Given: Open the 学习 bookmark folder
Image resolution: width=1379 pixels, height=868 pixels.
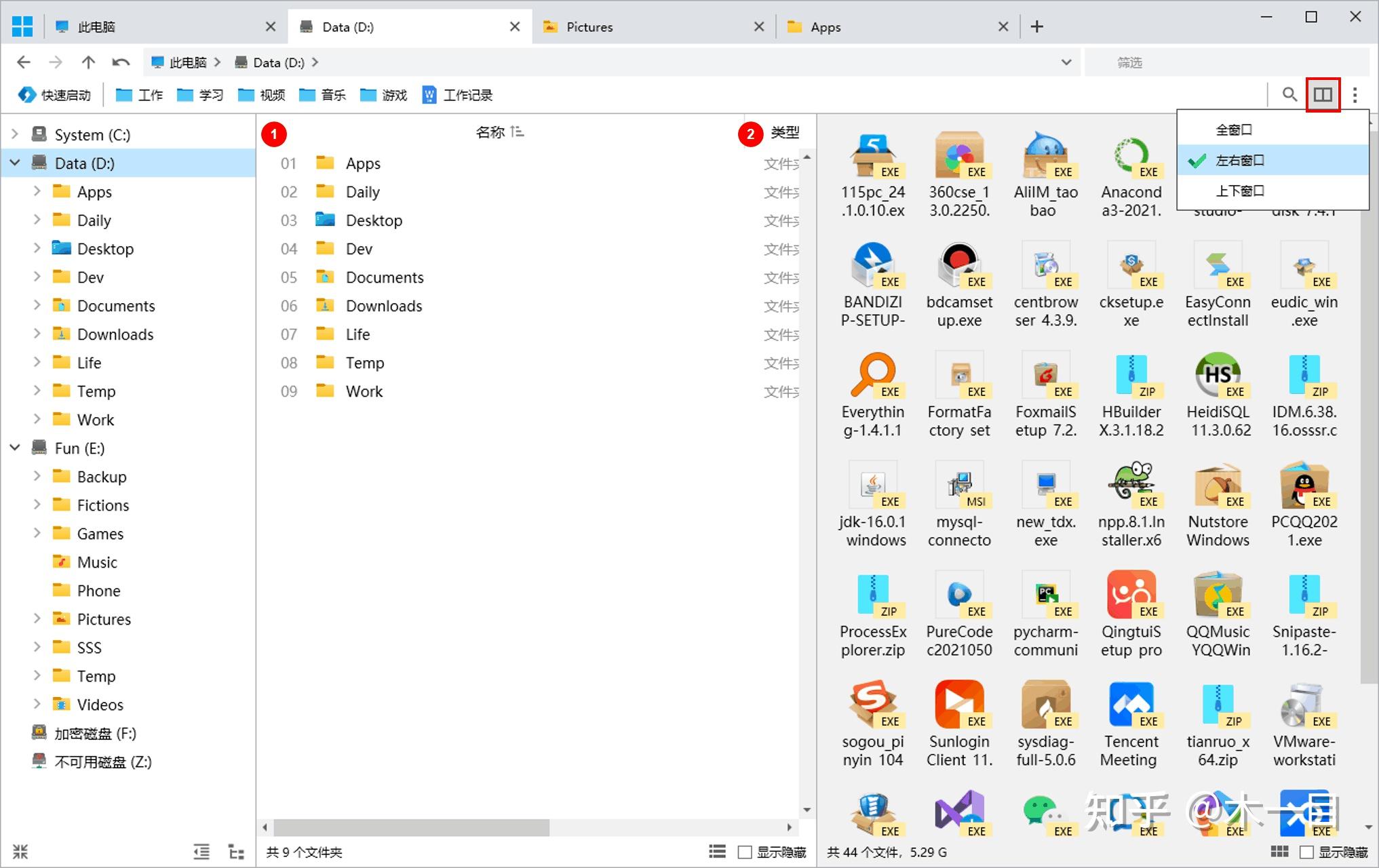Looking at the screenshot, I should [200, 95].
